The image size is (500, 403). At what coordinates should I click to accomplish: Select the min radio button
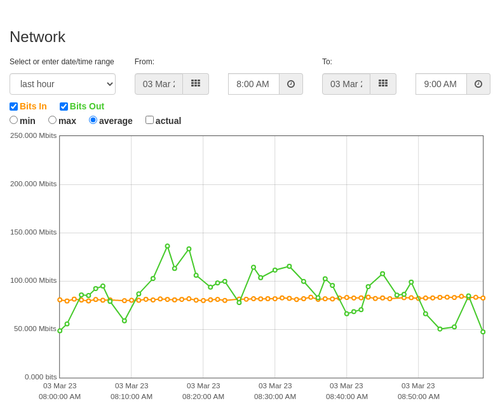point(14,120)
